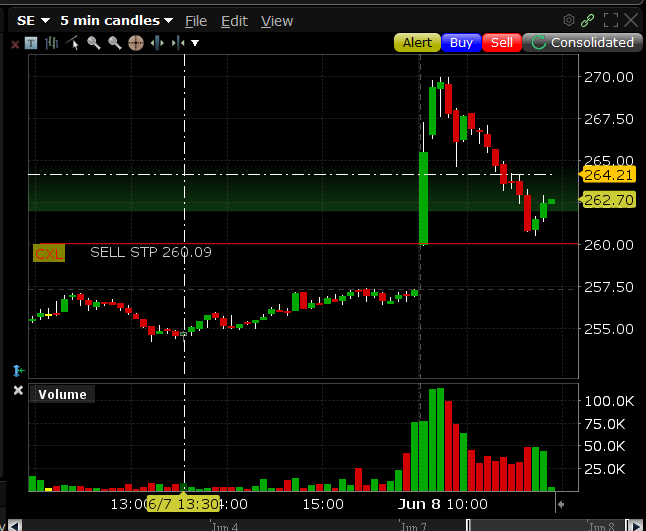Click the Buy button
Image resolution: width=646 pixels, height=531 pixels.
(461, 42)
